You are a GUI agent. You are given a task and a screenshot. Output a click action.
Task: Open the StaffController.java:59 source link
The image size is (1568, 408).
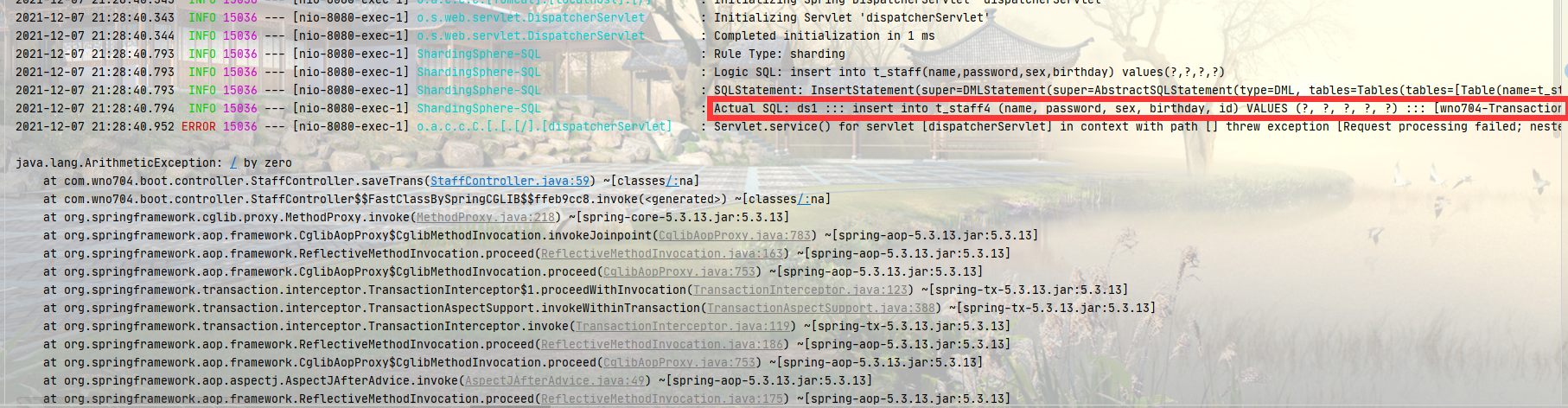point(510,181)
